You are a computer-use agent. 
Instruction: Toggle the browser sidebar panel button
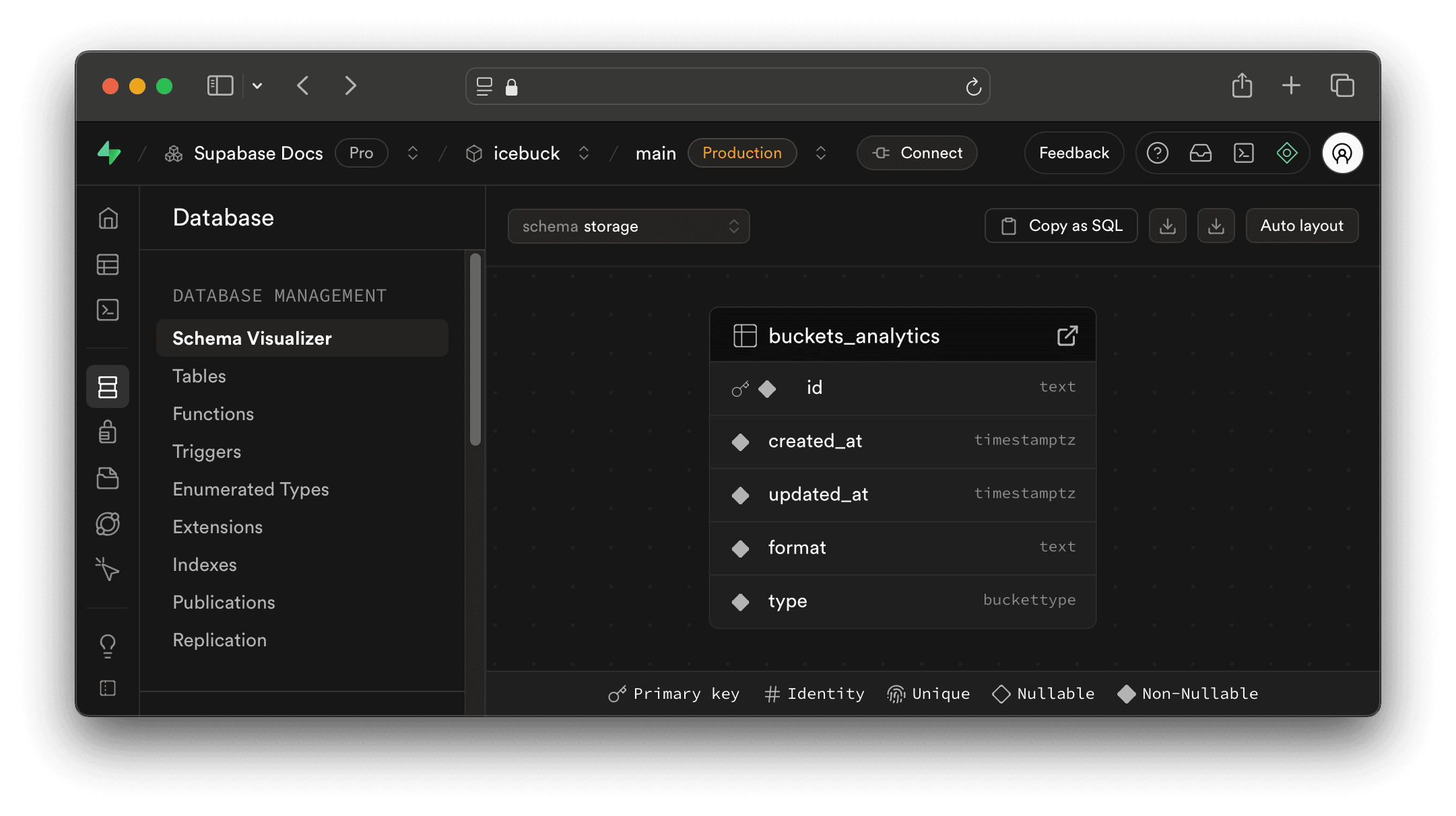(x=220, y=86)
